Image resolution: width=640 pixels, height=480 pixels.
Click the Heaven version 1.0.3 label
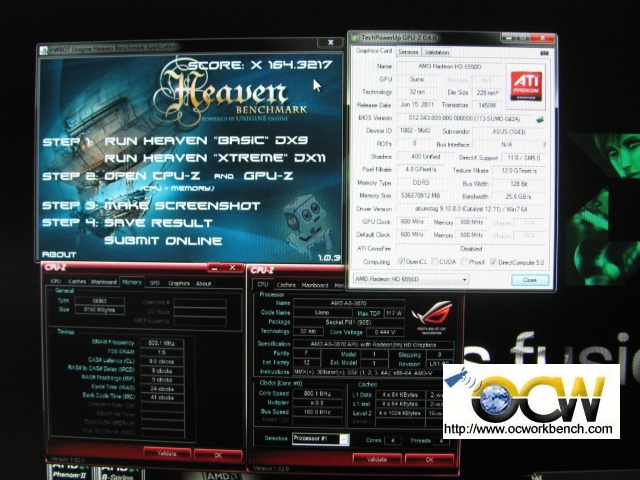(x=329, y=258)
